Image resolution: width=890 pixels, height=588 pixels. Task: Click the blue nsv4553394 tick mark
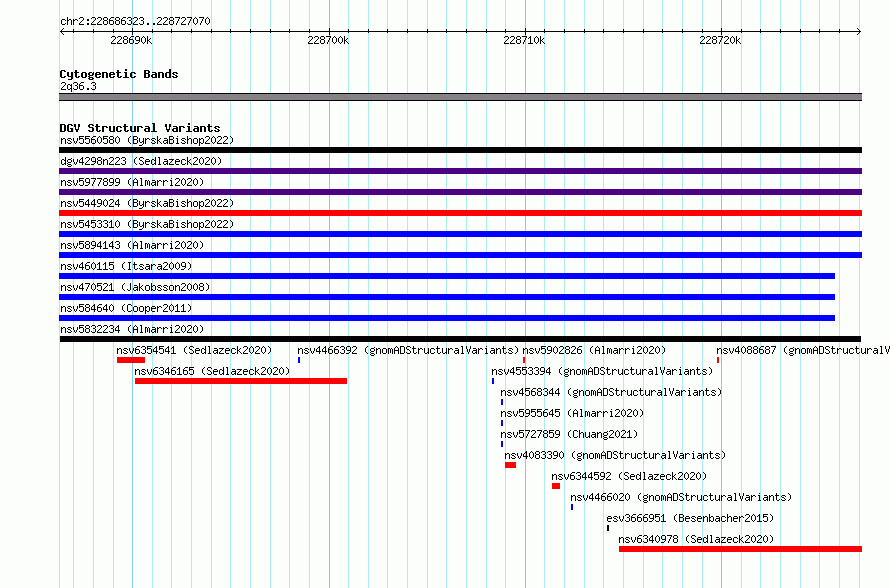[493, 381]
